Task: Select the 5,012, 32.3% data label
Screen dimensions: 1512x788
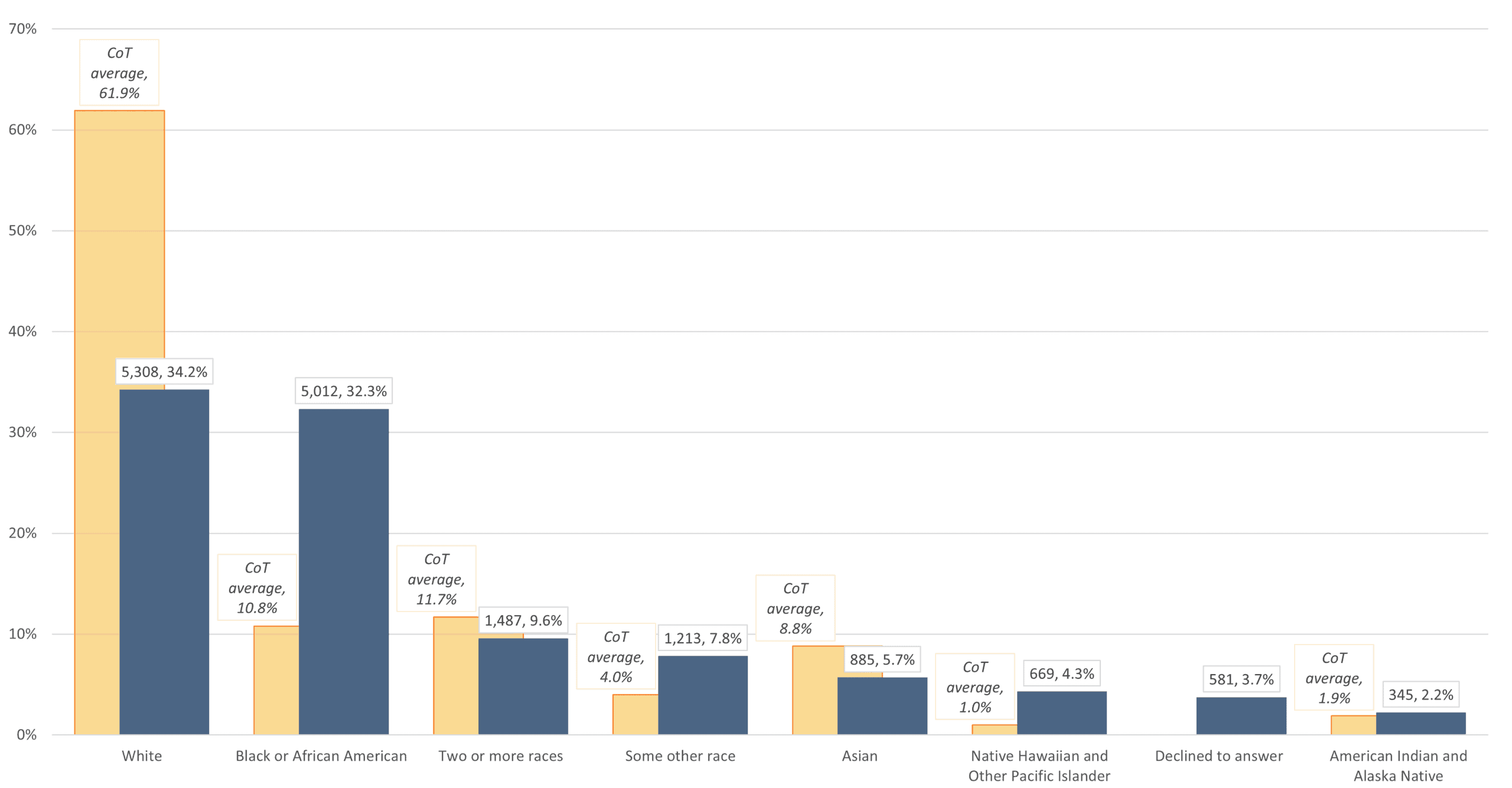Action: (x=344, y=391)
